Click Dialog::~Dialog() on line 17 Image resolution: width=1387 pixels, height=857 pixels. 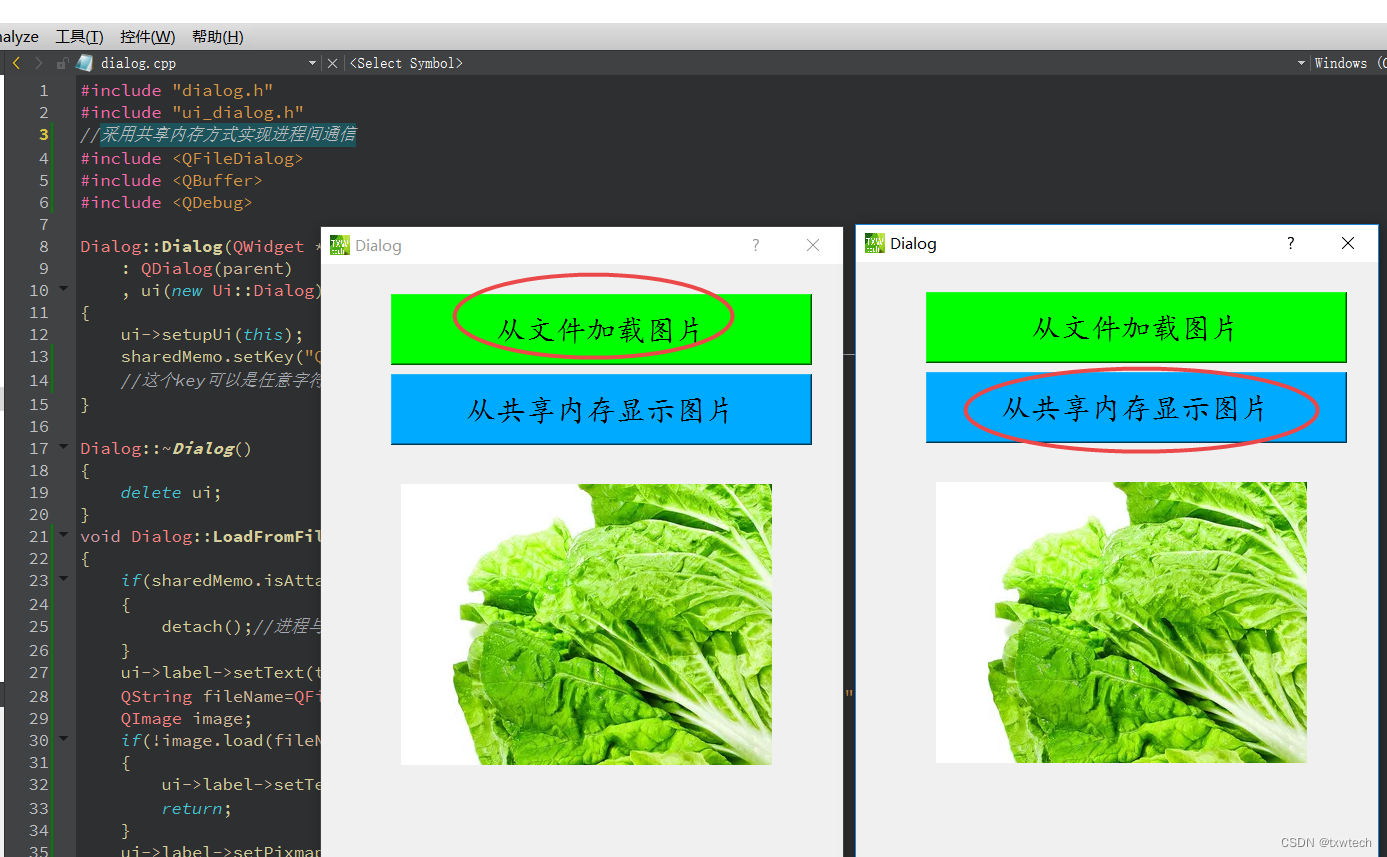[x=166, y=449]
